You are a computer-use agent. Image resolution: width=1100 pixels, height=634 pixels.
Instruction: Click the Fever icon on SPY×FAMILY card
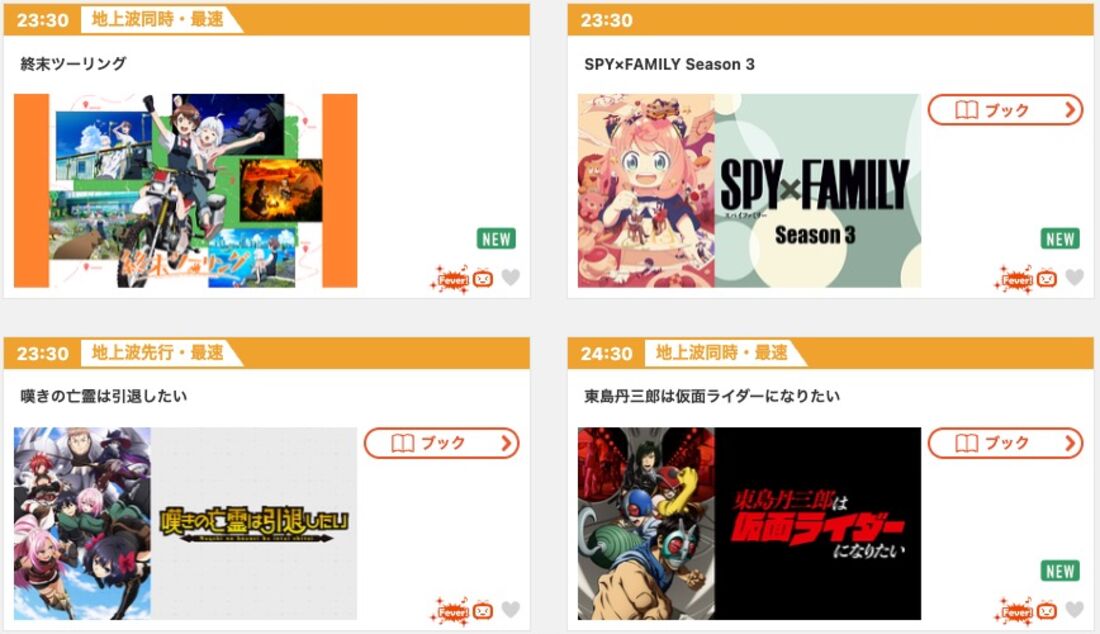pyautogui.click(x=1014, y=279)
